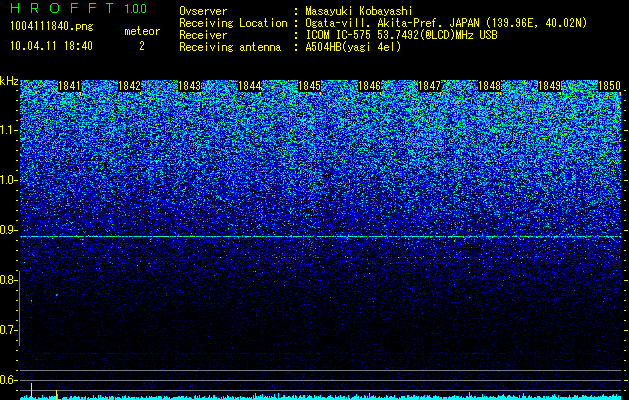Click the 1844 time marker
This screenshot has width=629, height=400.
click(250, 86)
